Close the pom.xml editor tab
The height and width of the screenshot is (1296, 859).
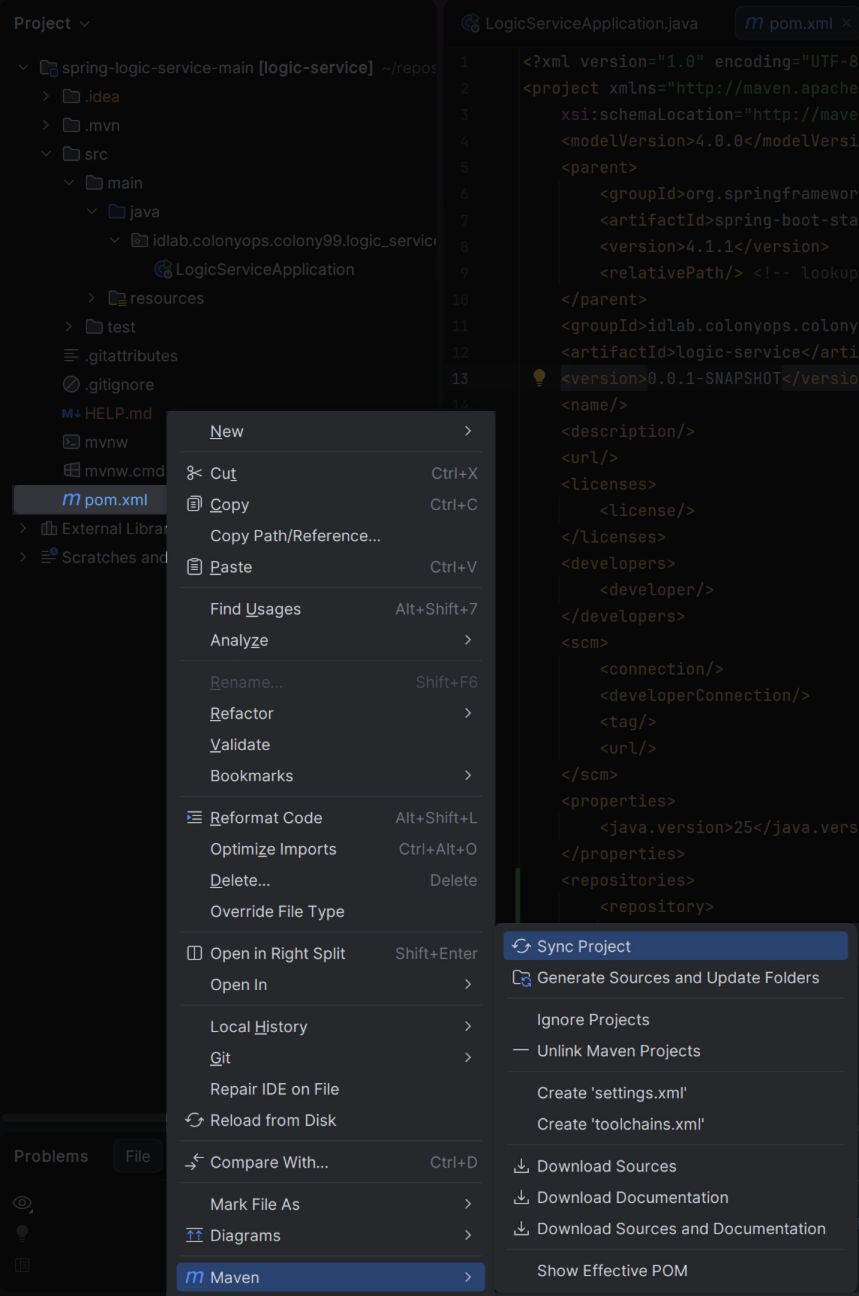coord(846,23)
